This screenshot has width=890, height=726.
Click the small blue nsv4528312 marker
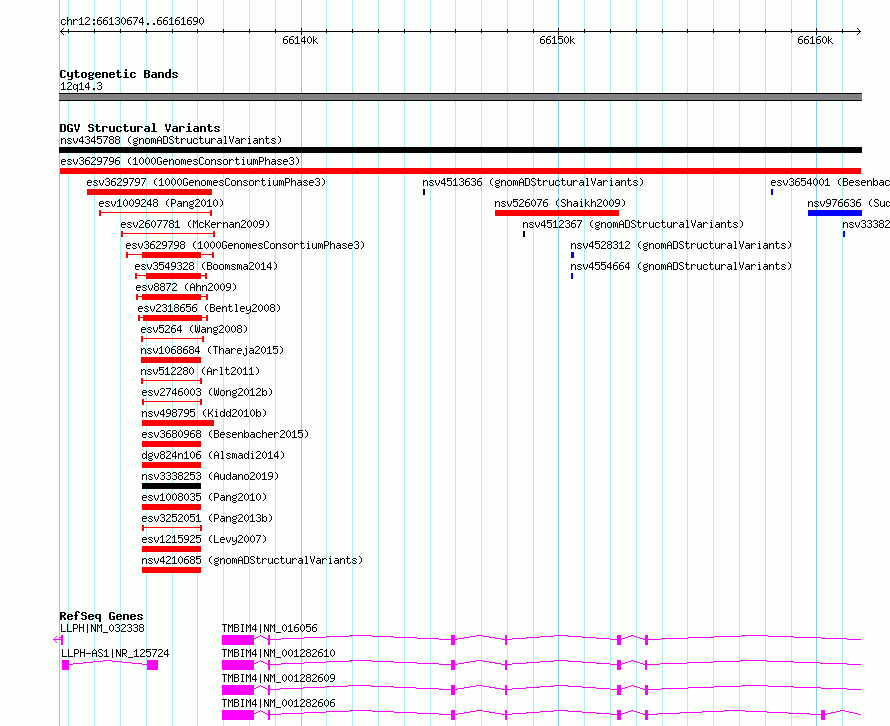click(x=572, y=255)
